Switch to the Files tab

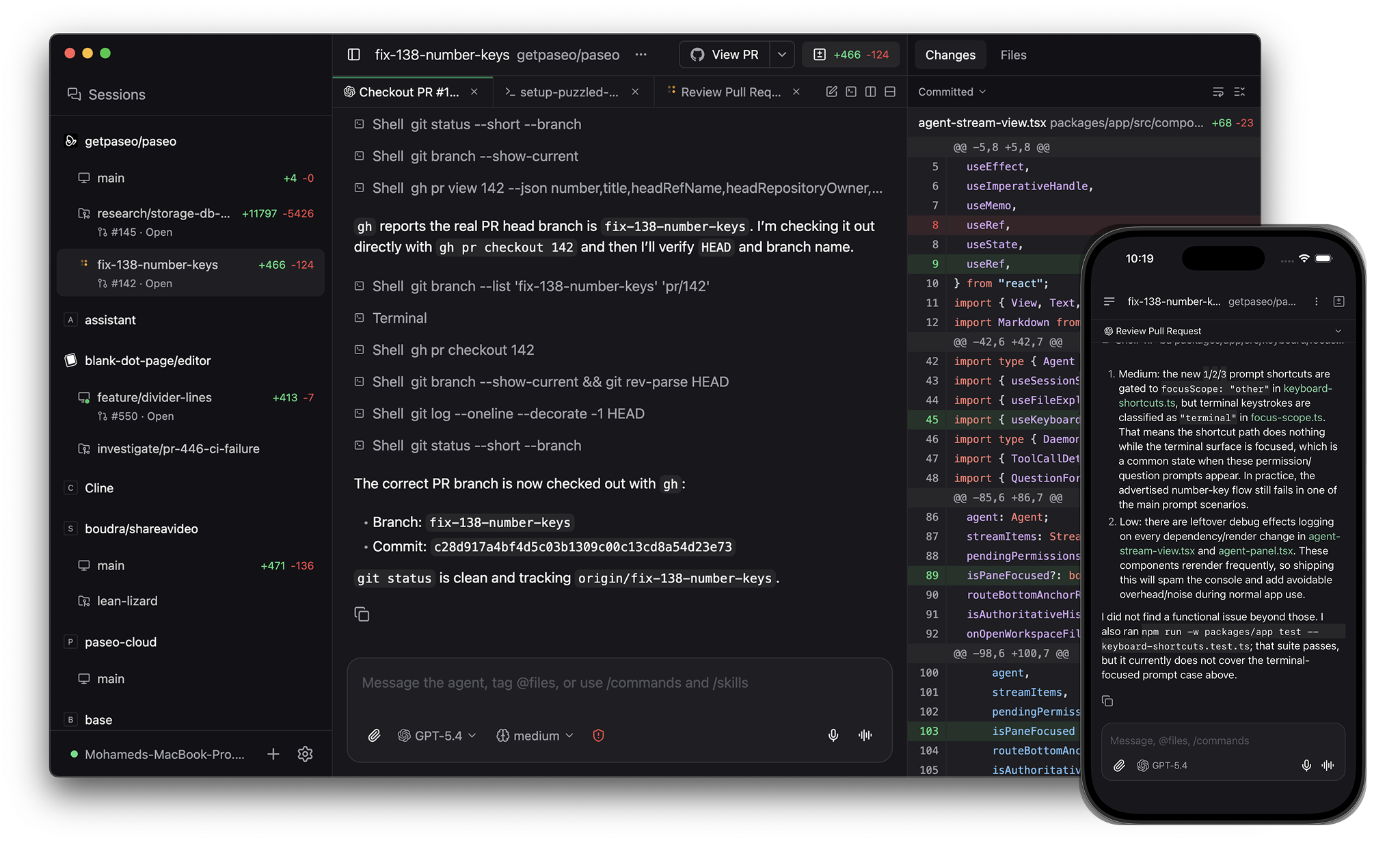click(1013, 55)
